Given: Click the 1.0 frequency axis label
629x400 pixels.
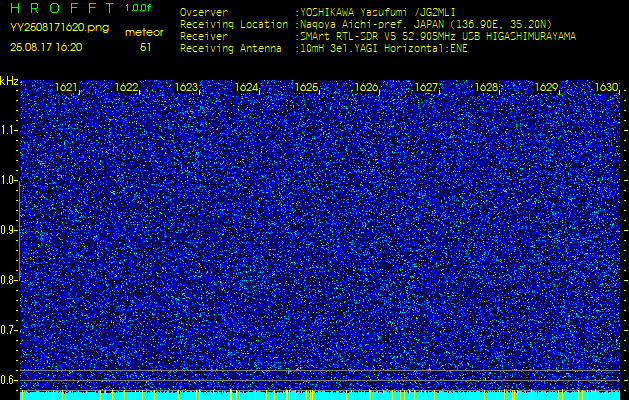Looking at the screenshot, I should tap(7, 181).
